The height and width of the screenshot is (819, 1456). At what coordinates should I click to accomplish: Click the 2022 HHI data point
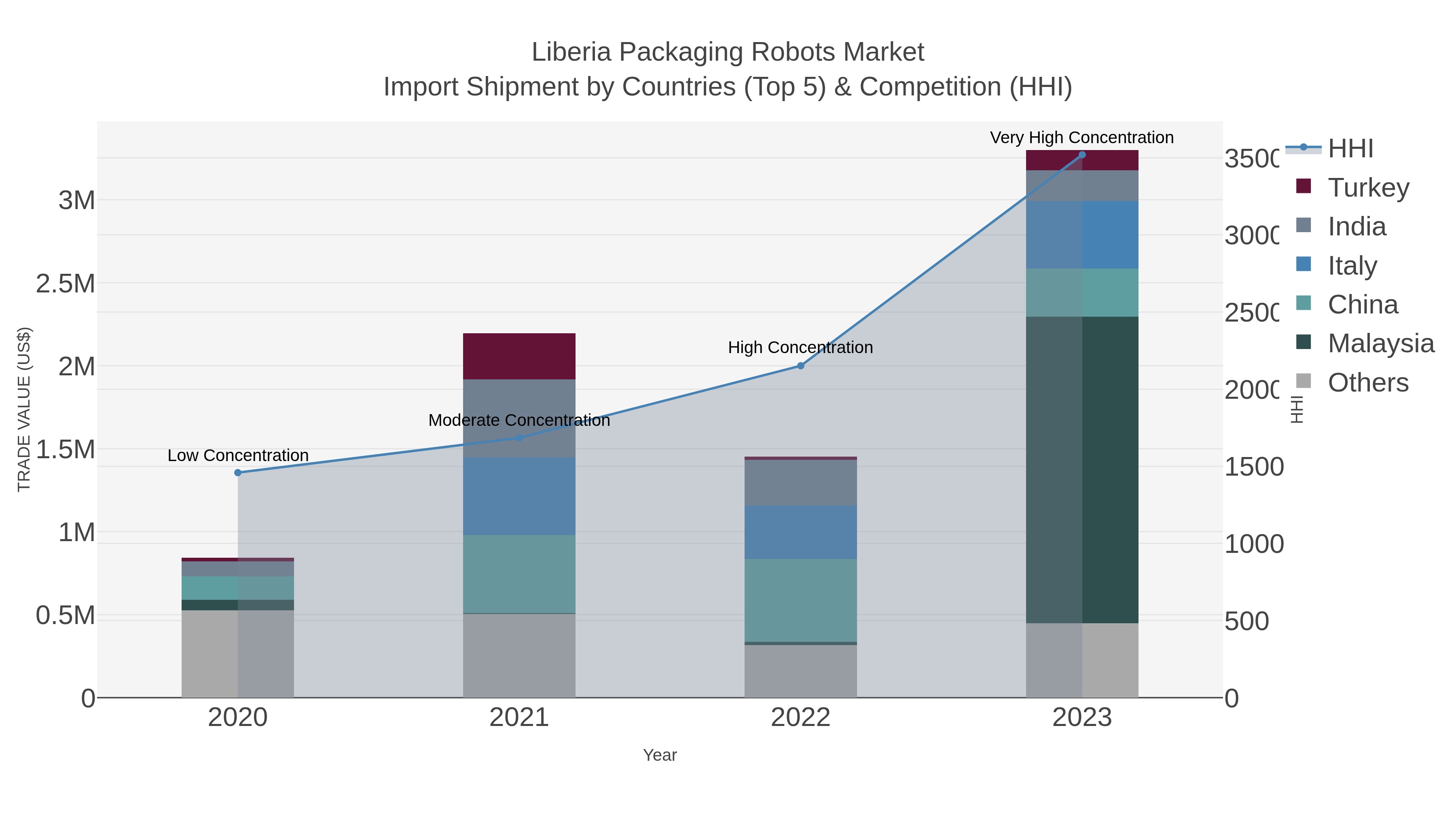pyautogui.click(x=800, y=366)
